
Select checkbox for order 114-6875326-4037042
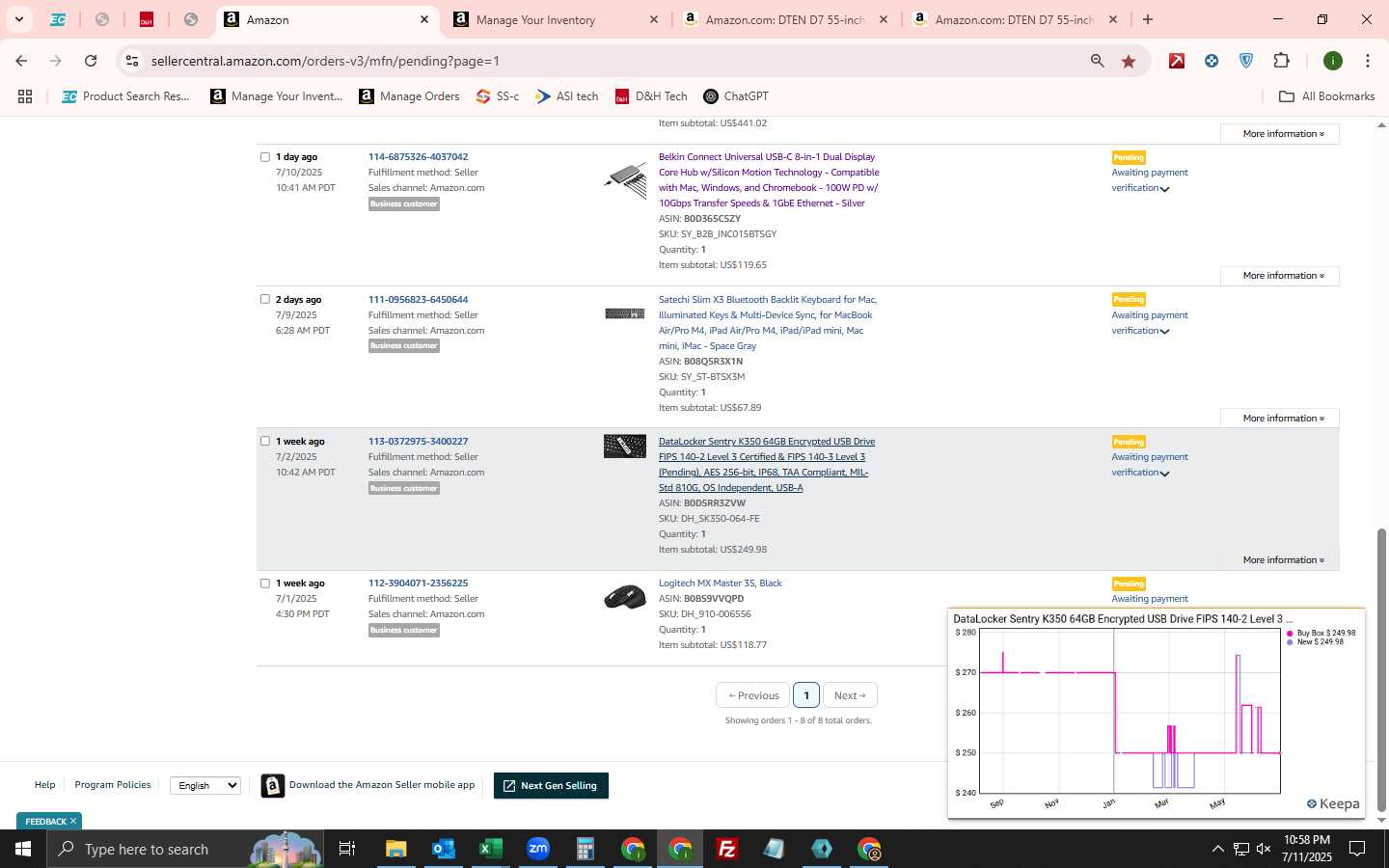(x=264, y=157)
